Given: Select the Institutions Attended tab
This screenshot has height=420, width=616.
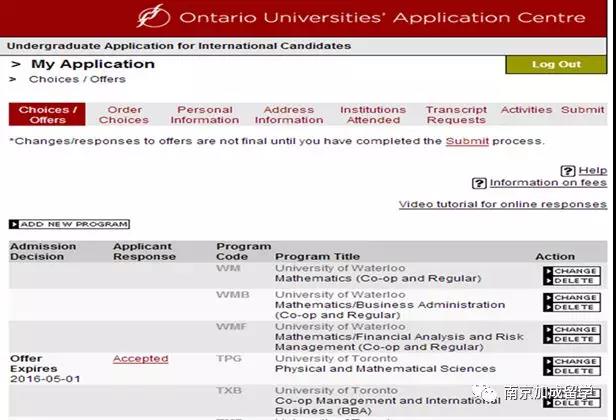Looking at the screenshot, I should tap(373, 115).
